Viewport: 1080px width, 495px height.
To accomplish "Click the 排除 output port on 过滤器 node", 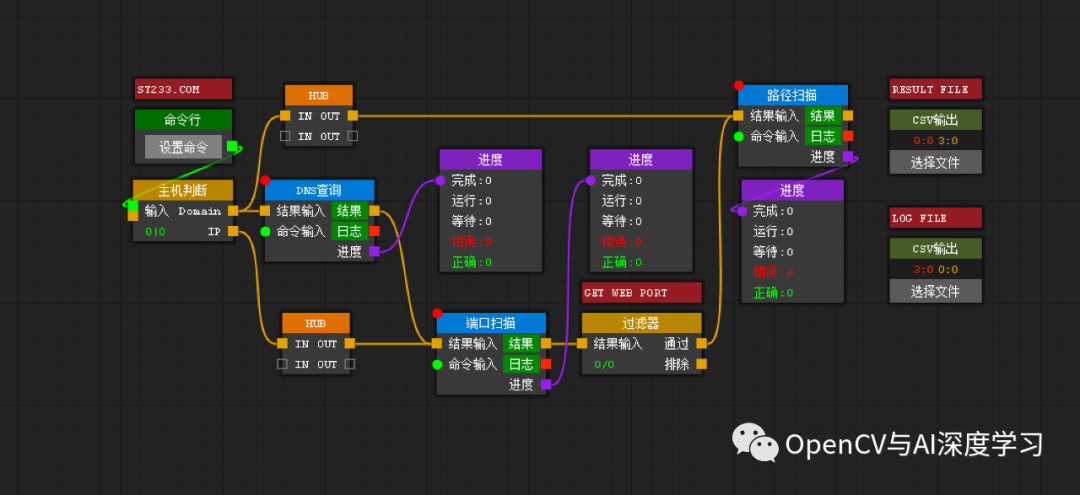I will tap(702, 364).
